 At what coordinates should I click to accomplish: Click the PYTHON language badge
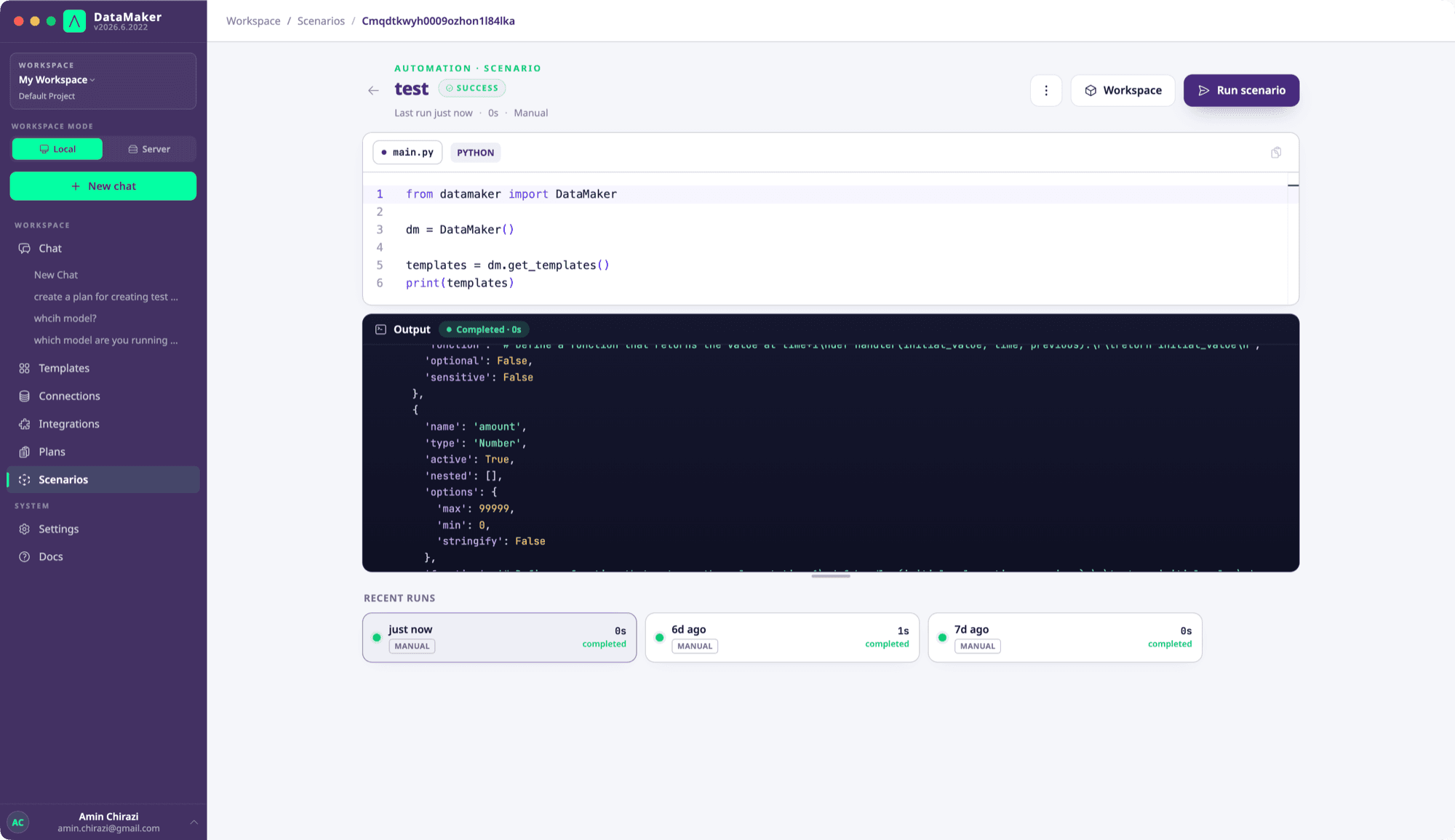476,153
